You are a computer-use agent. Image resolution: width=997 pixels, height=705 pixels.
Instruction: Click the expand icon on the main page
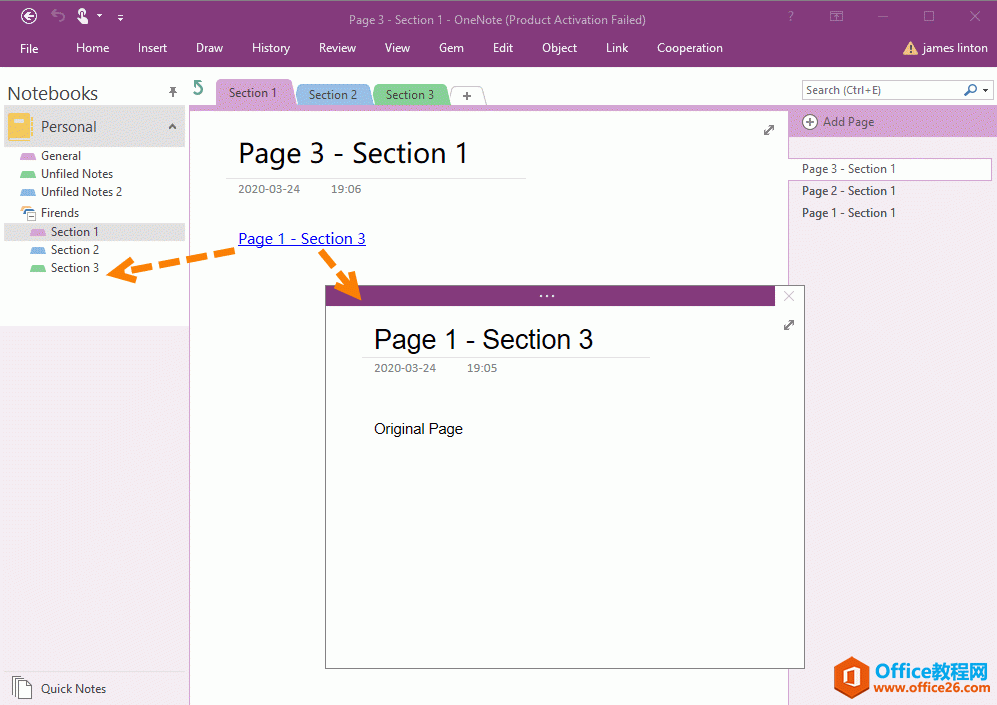tap(769, 130)
